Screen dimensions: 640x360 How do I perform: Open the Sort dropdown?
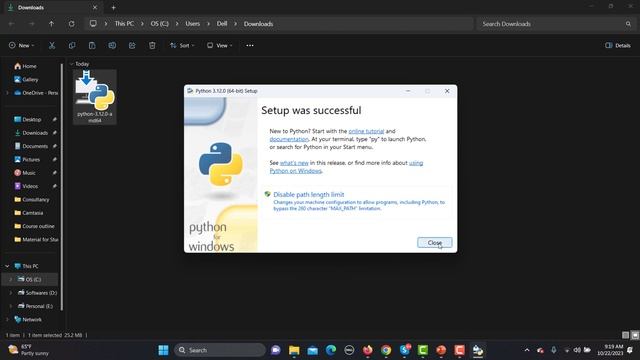[182, 45]
